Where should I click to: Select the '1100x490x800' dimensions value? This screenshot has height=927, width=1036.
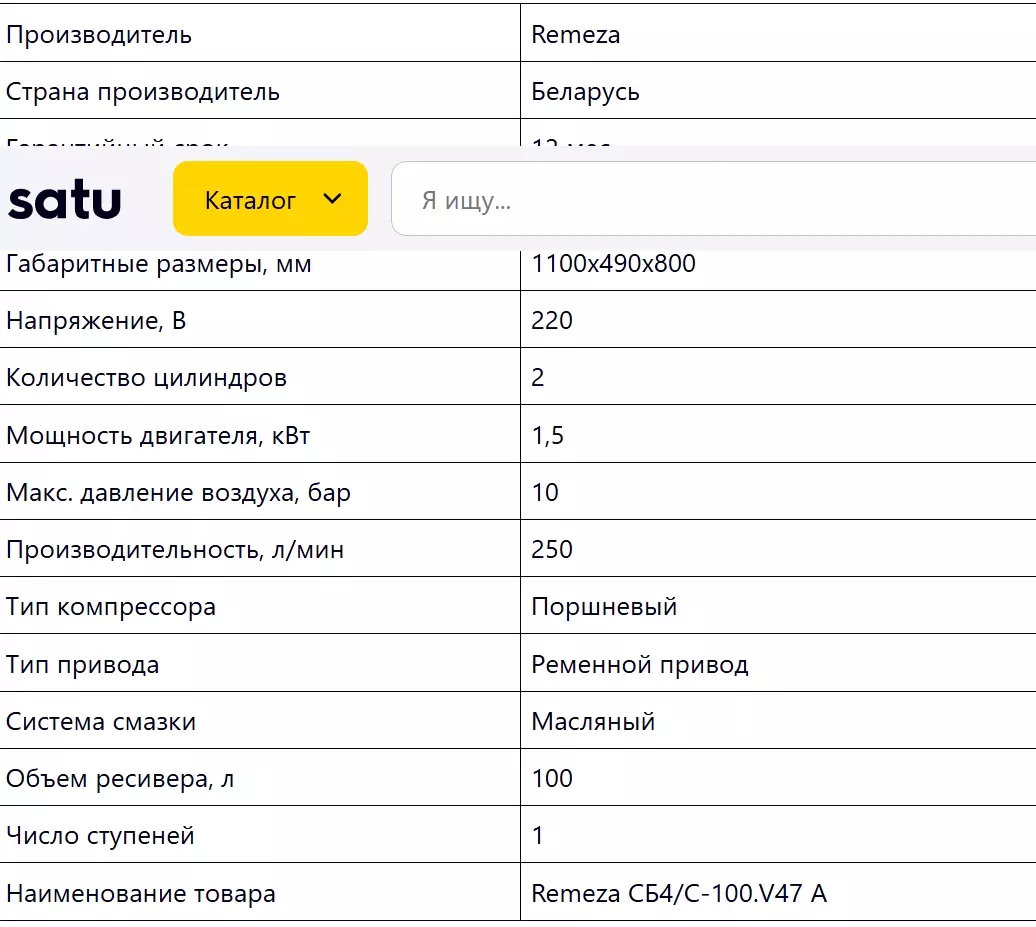[614, 263]
